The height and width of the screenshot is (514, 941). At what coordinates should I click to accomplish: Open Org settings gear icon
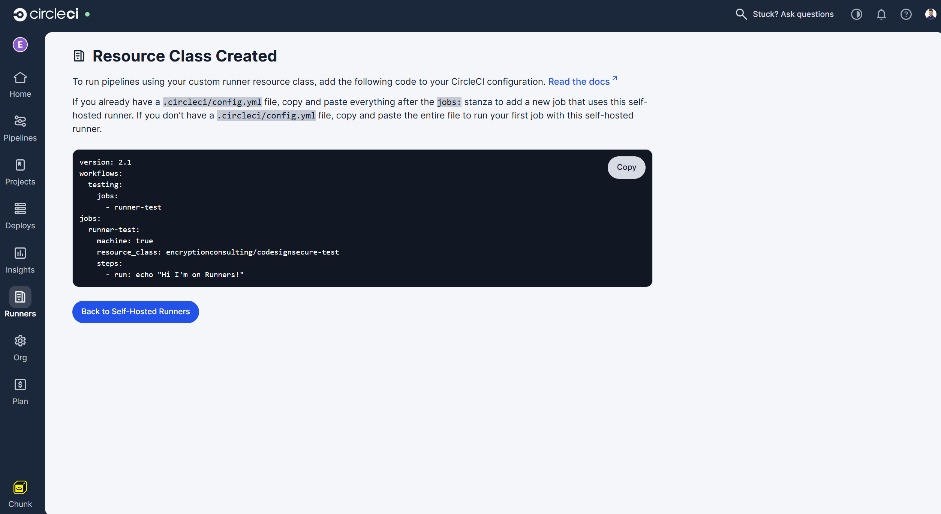point(20,341)
